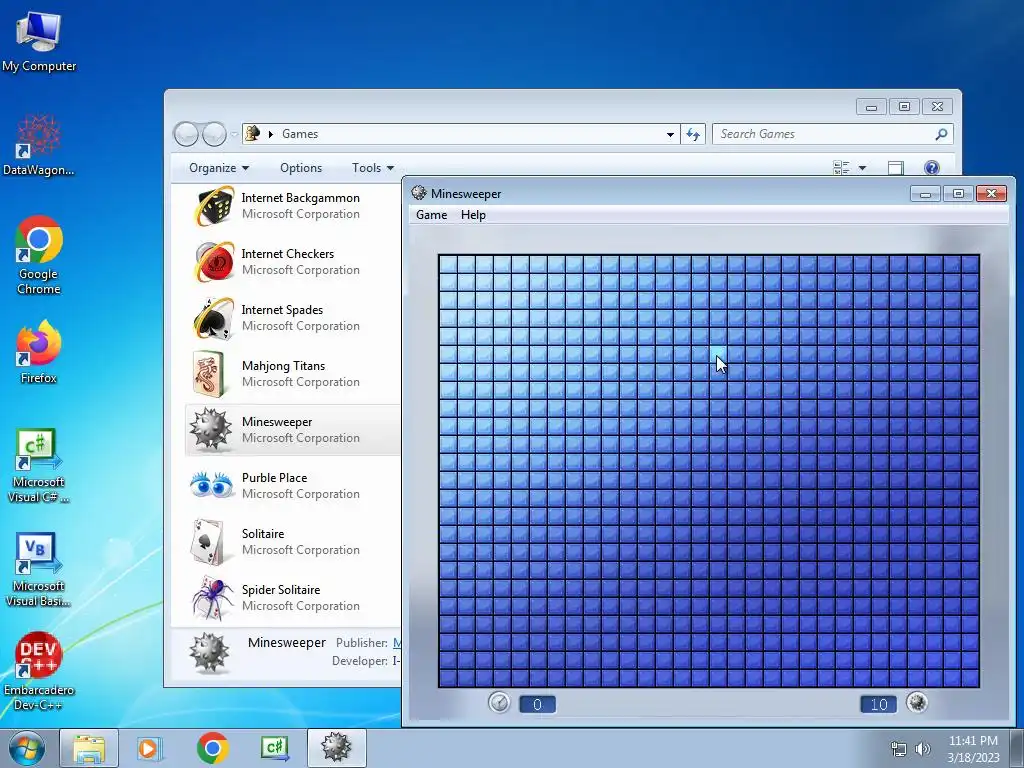Image resolution: width=1024 pixels, height=768 pixels.
Task: Select the Internet Checkers game icon
Action: pyautogui.click(x=214, y=262)
